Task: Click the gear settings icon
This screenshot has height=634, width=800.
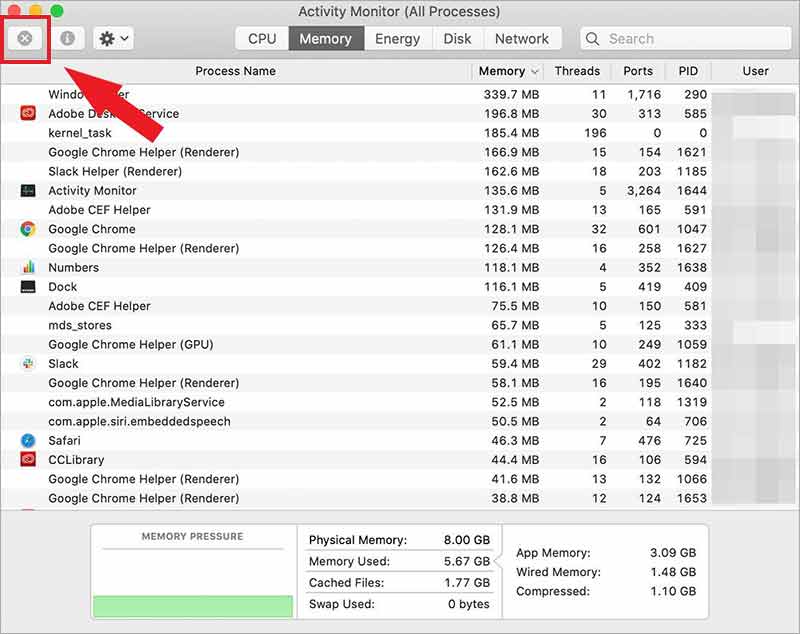Action: [x=105, y=38]
